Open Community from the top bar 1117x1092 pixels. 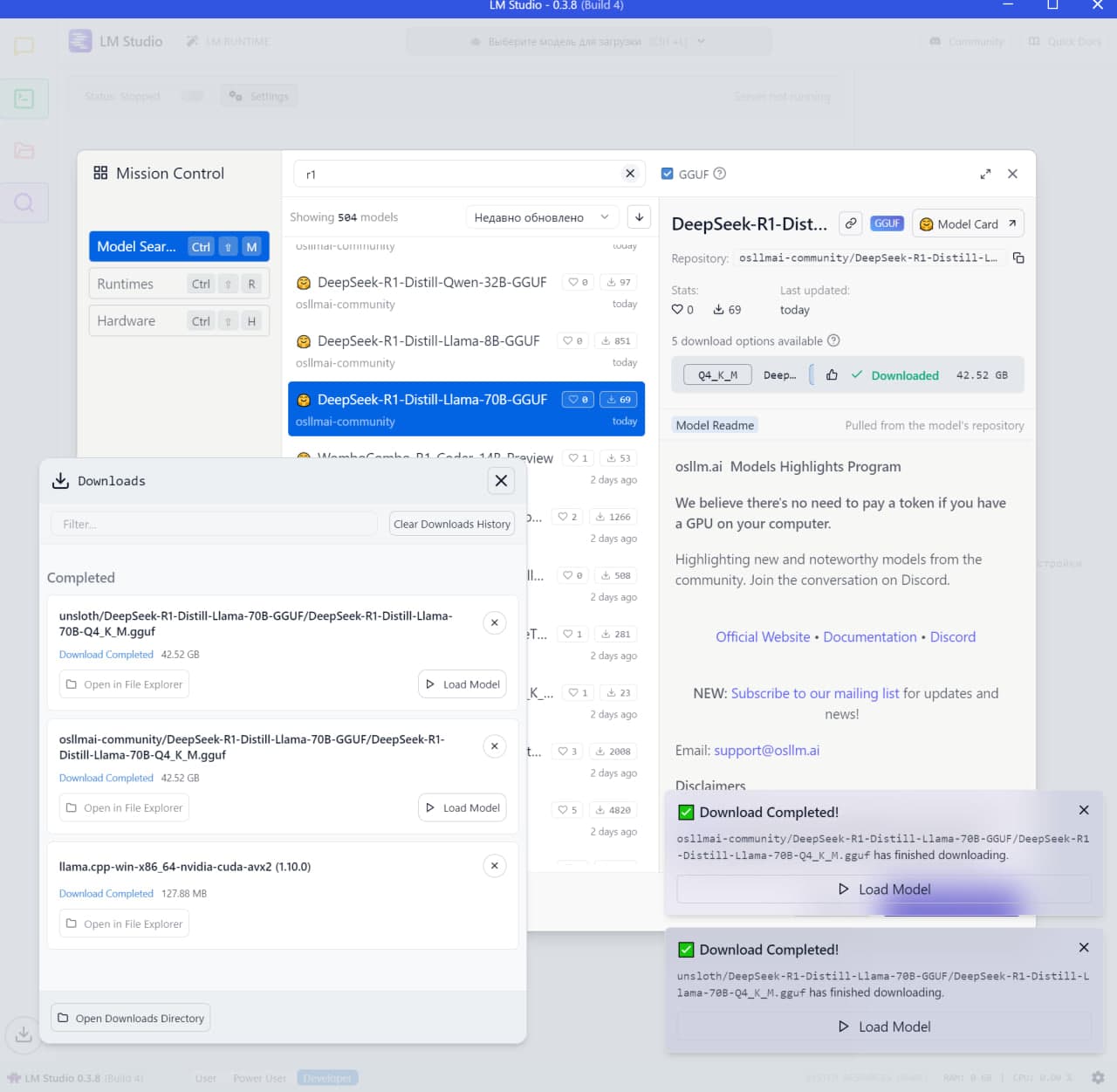pyautogui.click(x=967, y=41)
